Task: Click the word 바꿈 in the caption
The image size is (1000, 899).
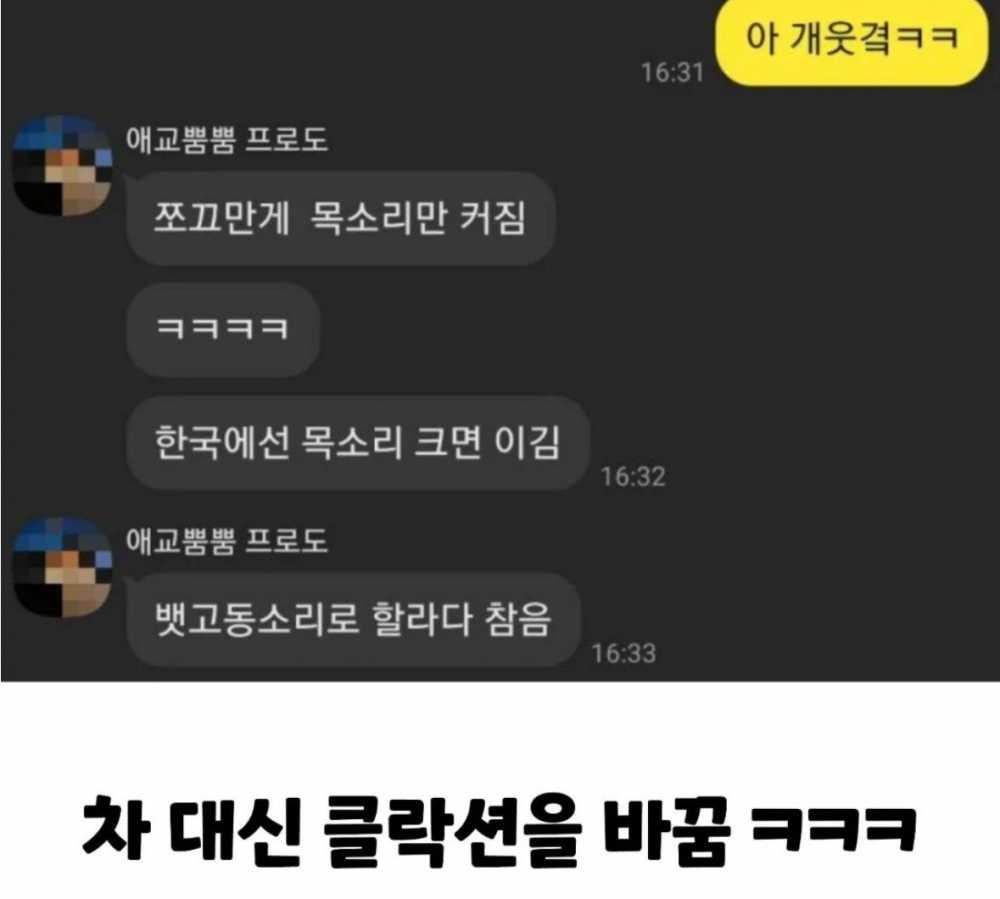Action: coord(666,831)
